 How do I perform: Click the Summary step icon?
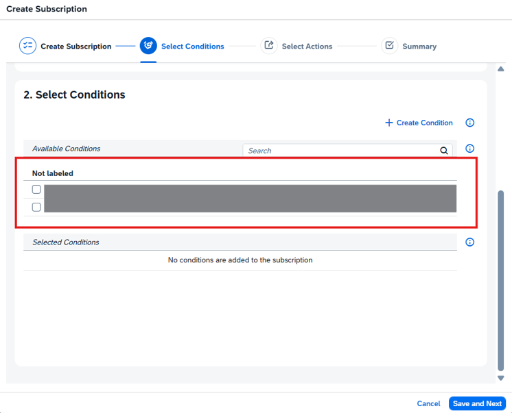pos(389,46)
